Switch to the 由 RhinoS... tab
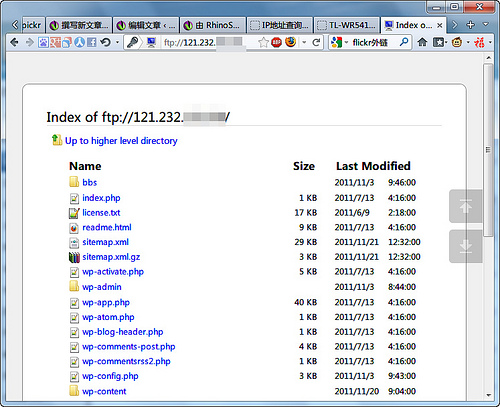This screenshot has width=500, height=407. point(213,25)
